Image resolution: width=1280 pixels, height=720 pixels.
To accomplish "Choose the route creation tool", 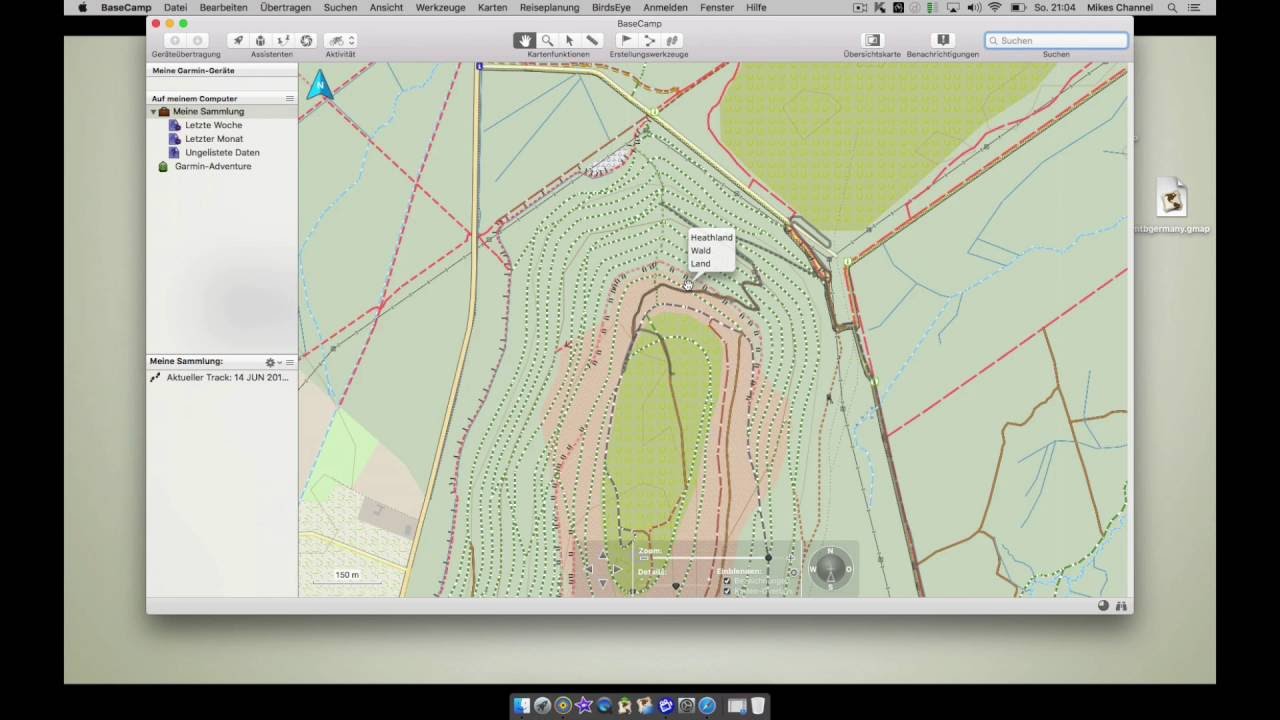I will click(x=649, y=40).
